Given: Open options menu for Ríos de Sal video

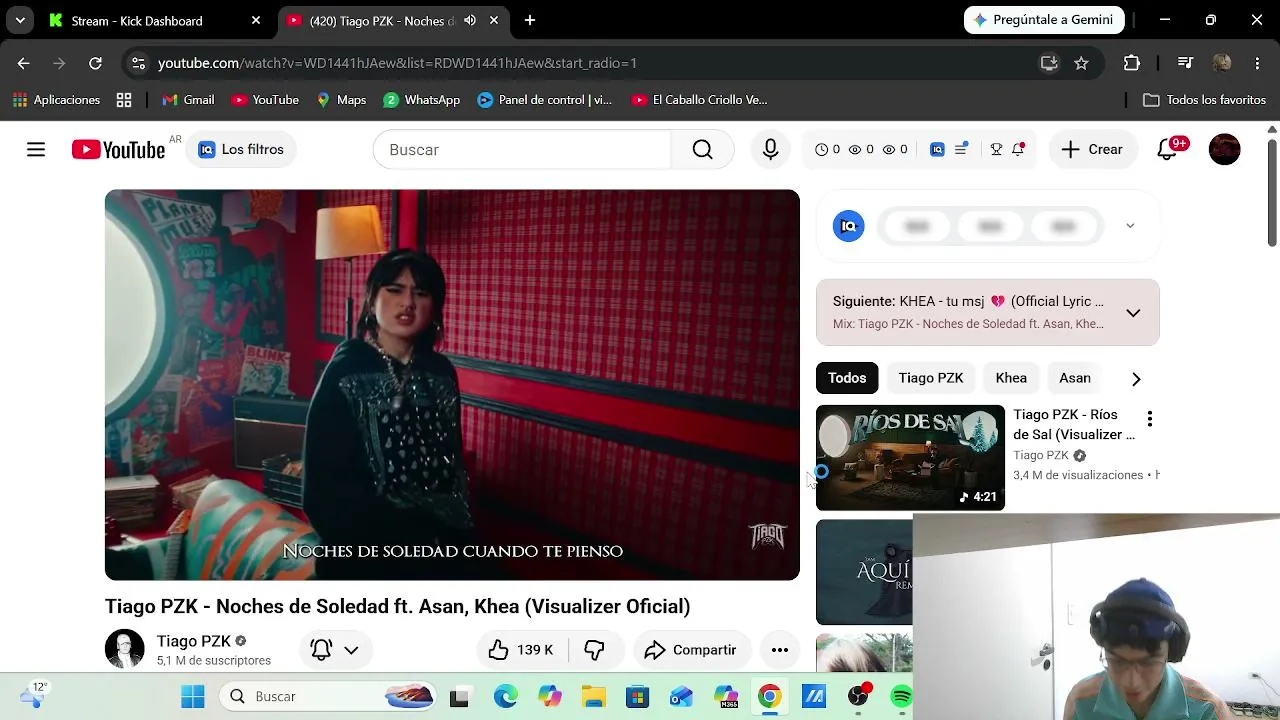Looking at the screenshot, I should coord(1150,419).
